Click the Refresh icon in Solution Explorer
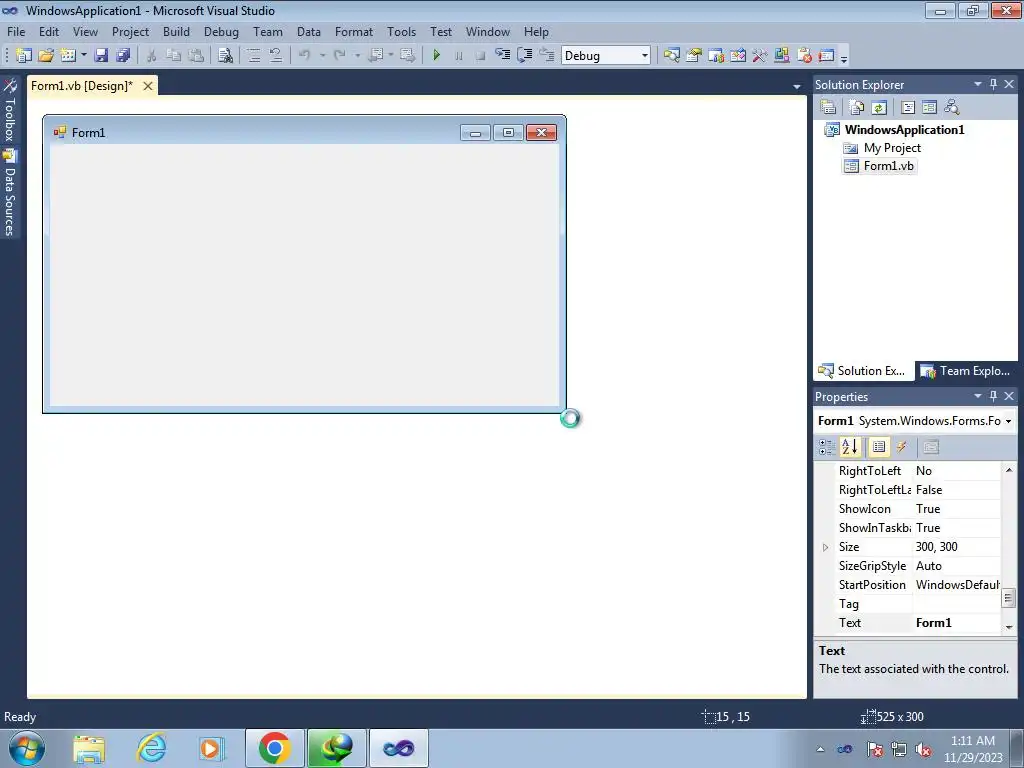1024x768 pixels. (879, 107)
